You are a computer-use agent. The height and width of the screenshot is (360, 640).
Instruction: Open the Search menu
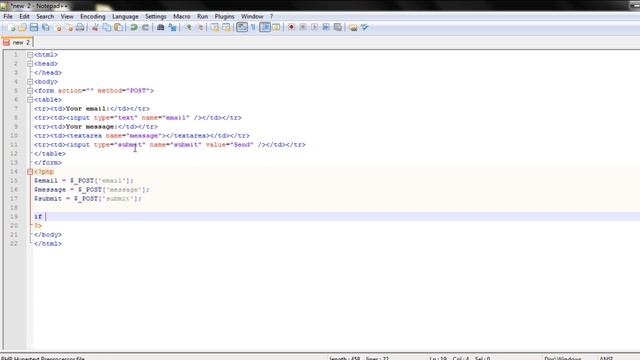[45, 16]
